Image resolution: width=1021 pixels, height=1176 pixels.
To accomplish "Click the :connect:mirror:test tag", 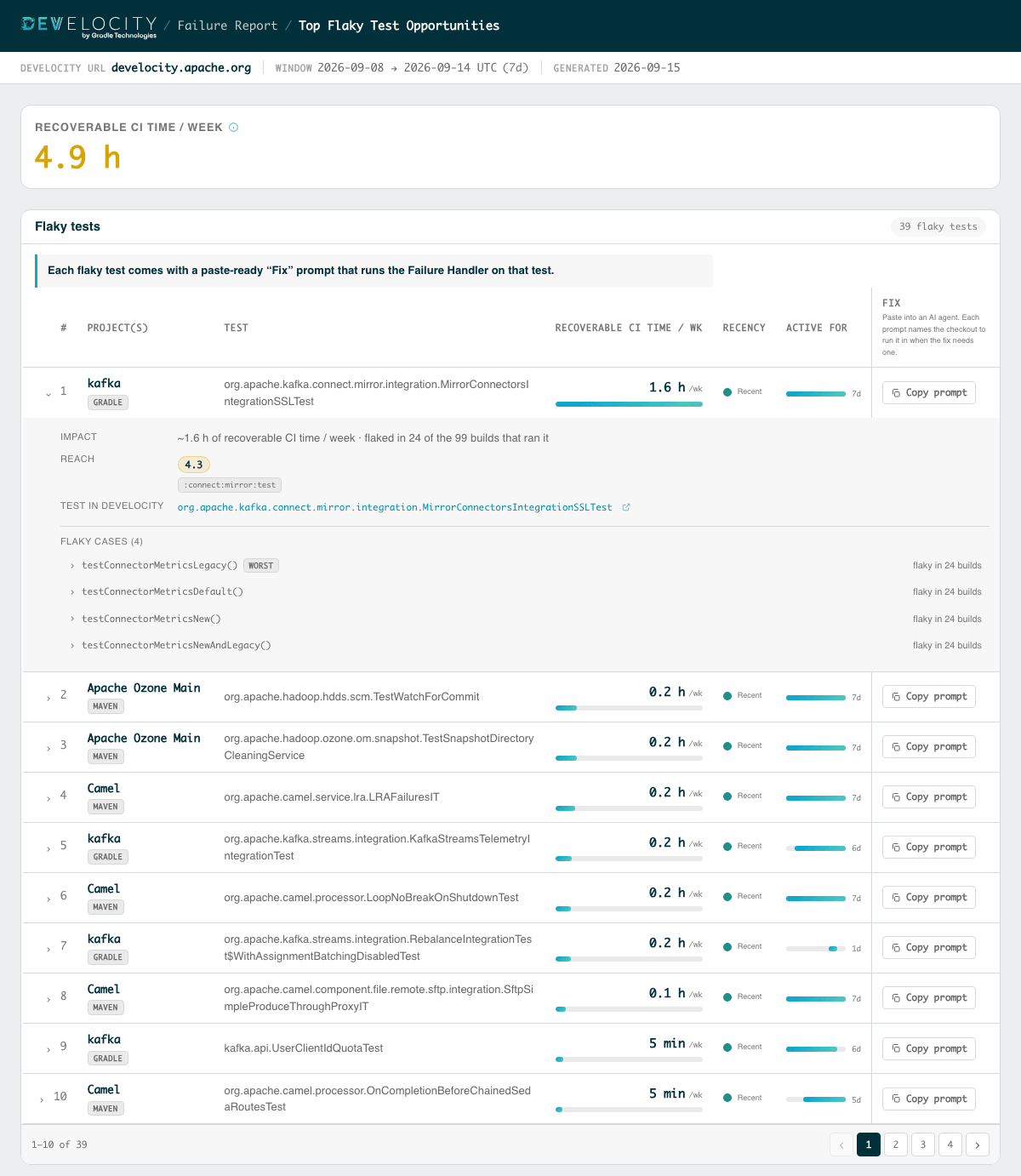I will 230,485.
